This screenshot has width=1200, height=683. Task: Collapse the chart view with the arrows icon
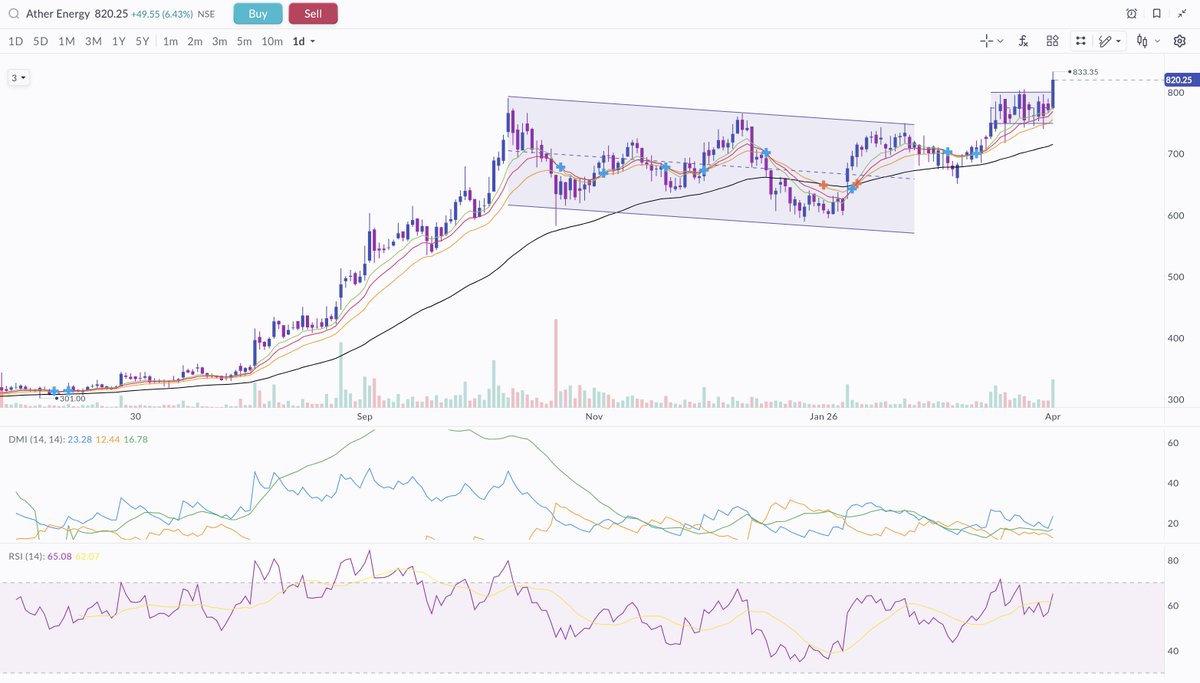tap(1181, 12)
